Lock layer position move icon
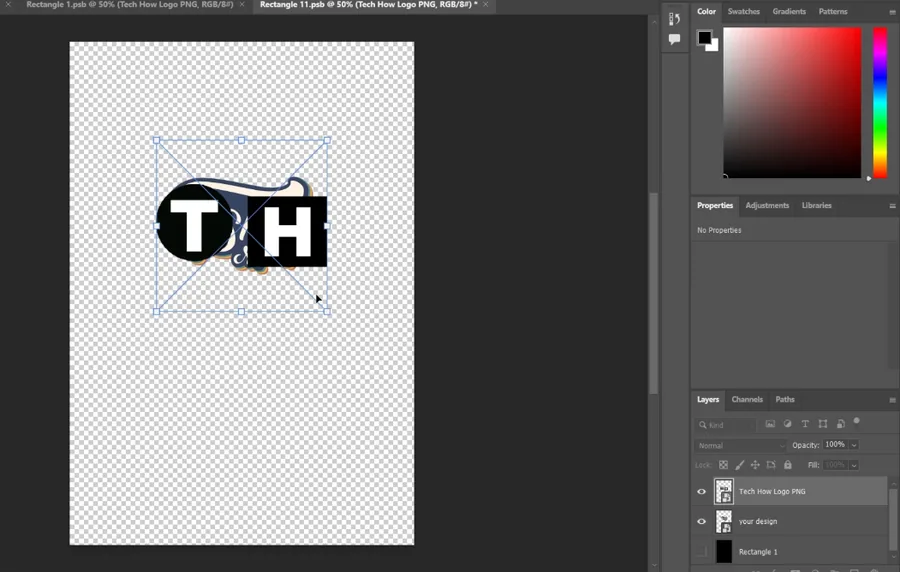 [x=755, y=465]
